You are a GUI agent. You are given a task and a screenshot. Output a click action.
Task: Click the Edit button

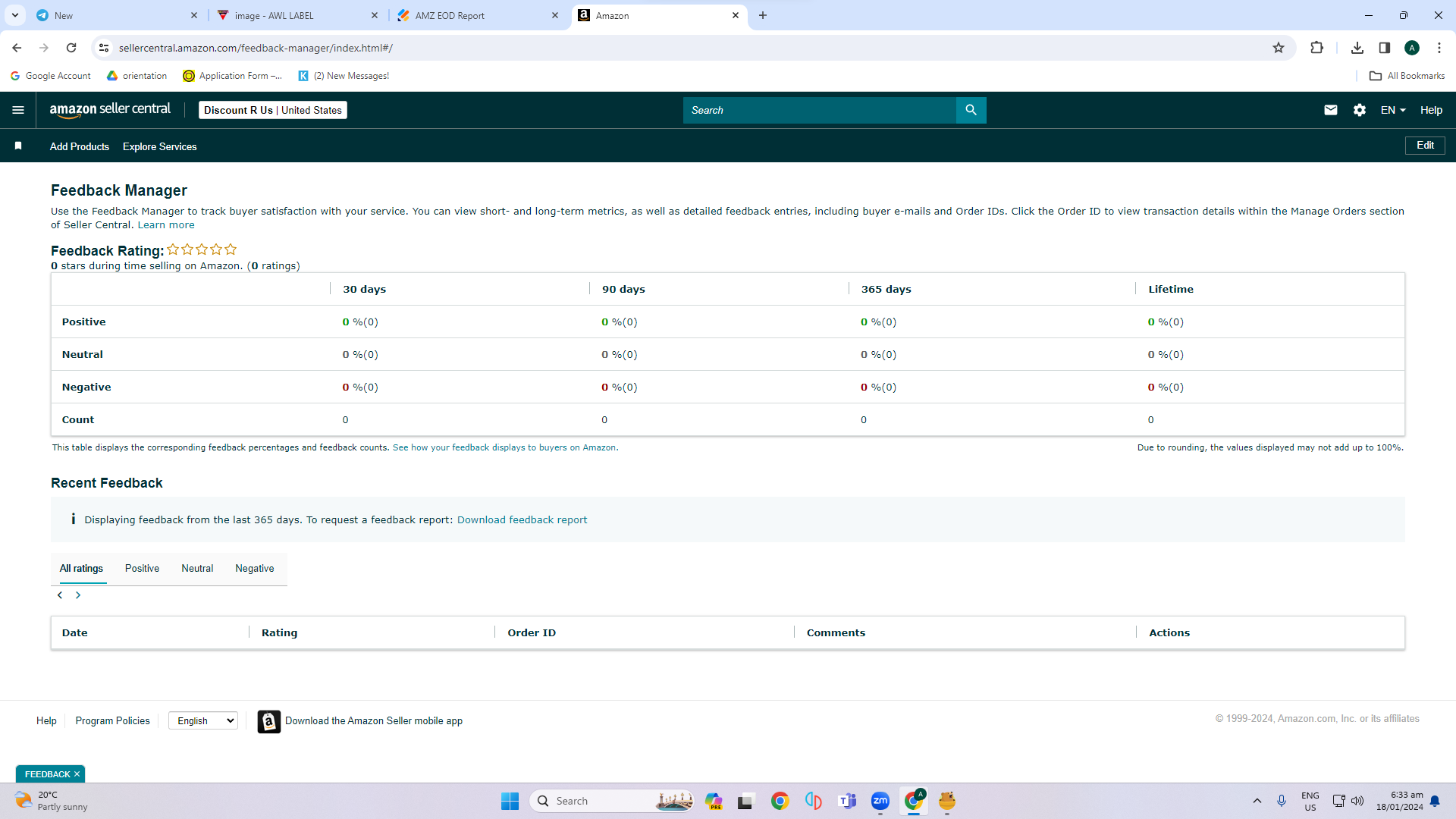click(x=1425, y=146)
